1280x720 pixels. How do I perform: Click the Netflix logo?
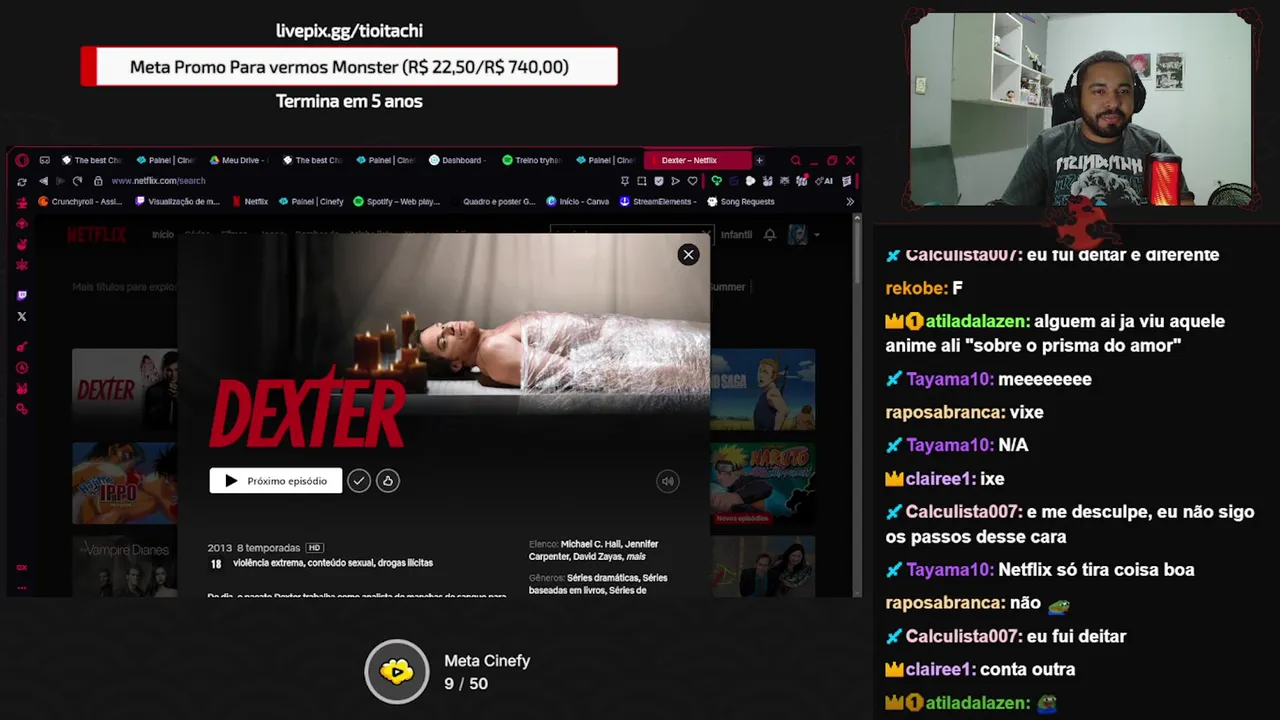pyautogui.click(x=96, y=235)
